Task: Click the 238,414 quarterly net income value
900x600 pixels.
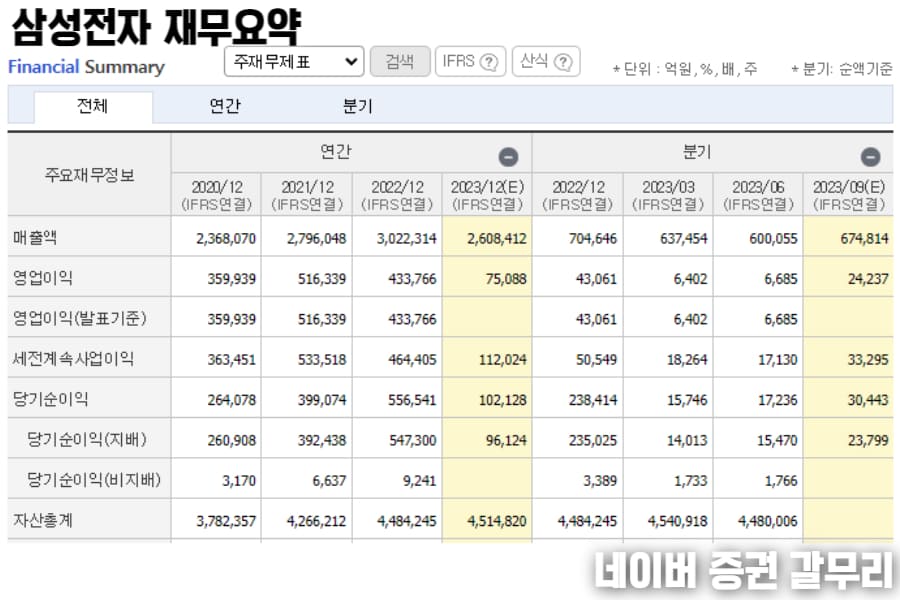Action: [593, 400]
